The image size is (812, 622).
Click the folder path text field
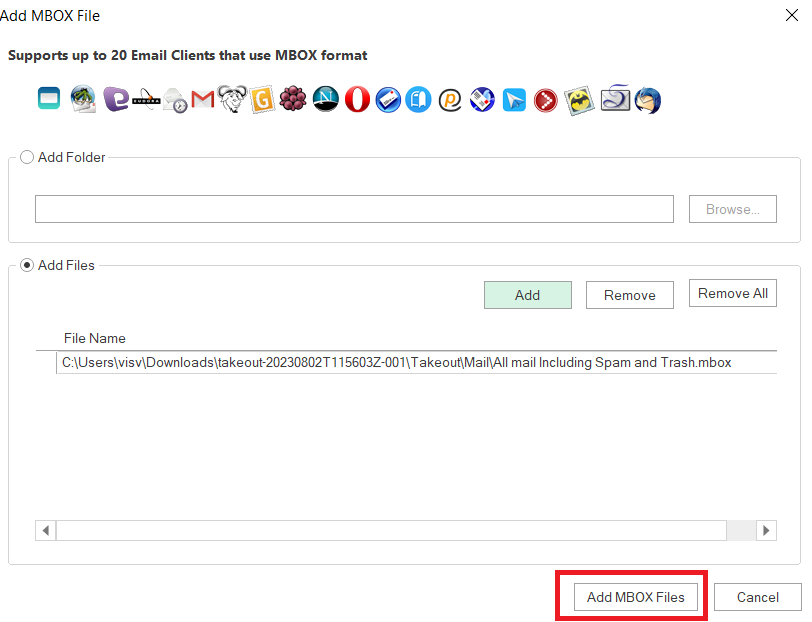(354, 209)
